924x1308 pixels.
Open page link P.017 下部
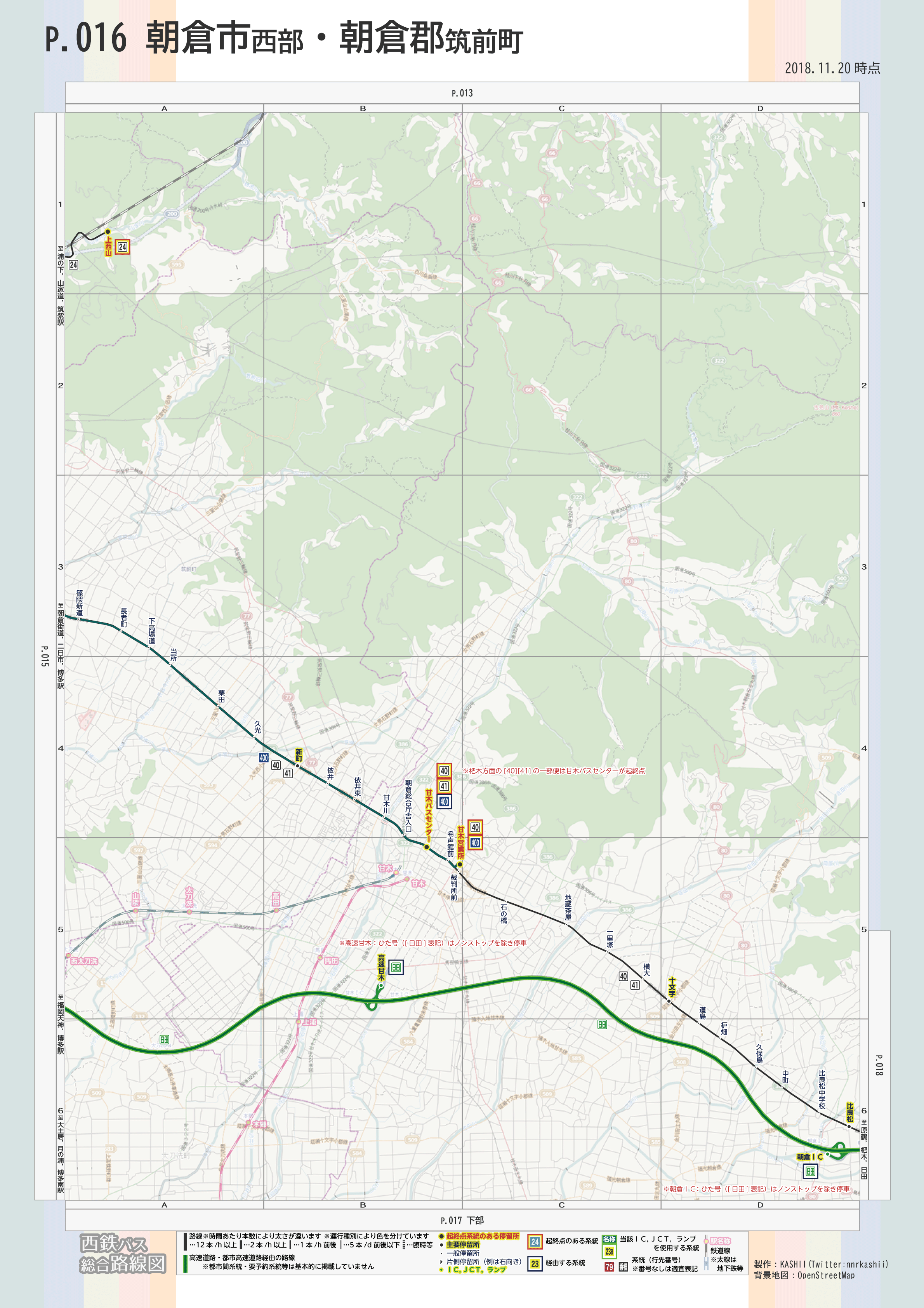coord(462,1220)
